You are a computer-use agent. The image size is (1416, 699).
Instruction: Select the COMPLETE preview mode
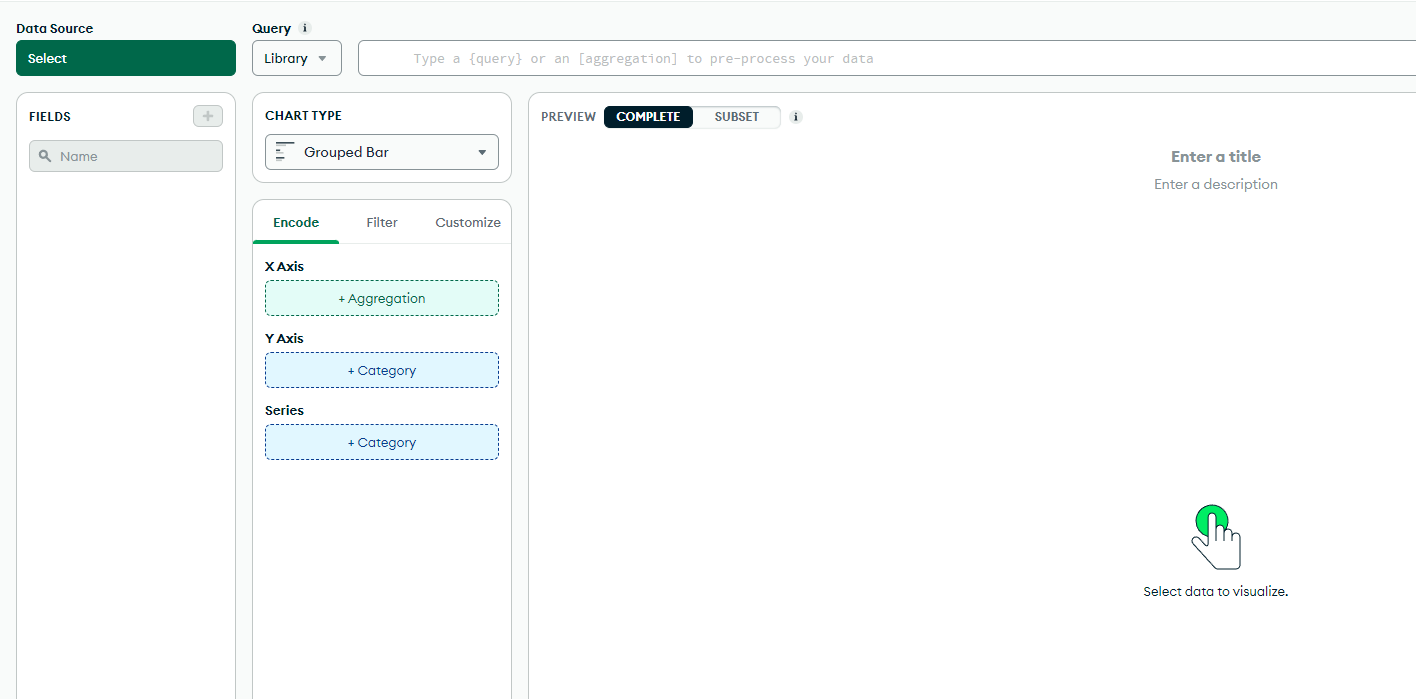648,117
